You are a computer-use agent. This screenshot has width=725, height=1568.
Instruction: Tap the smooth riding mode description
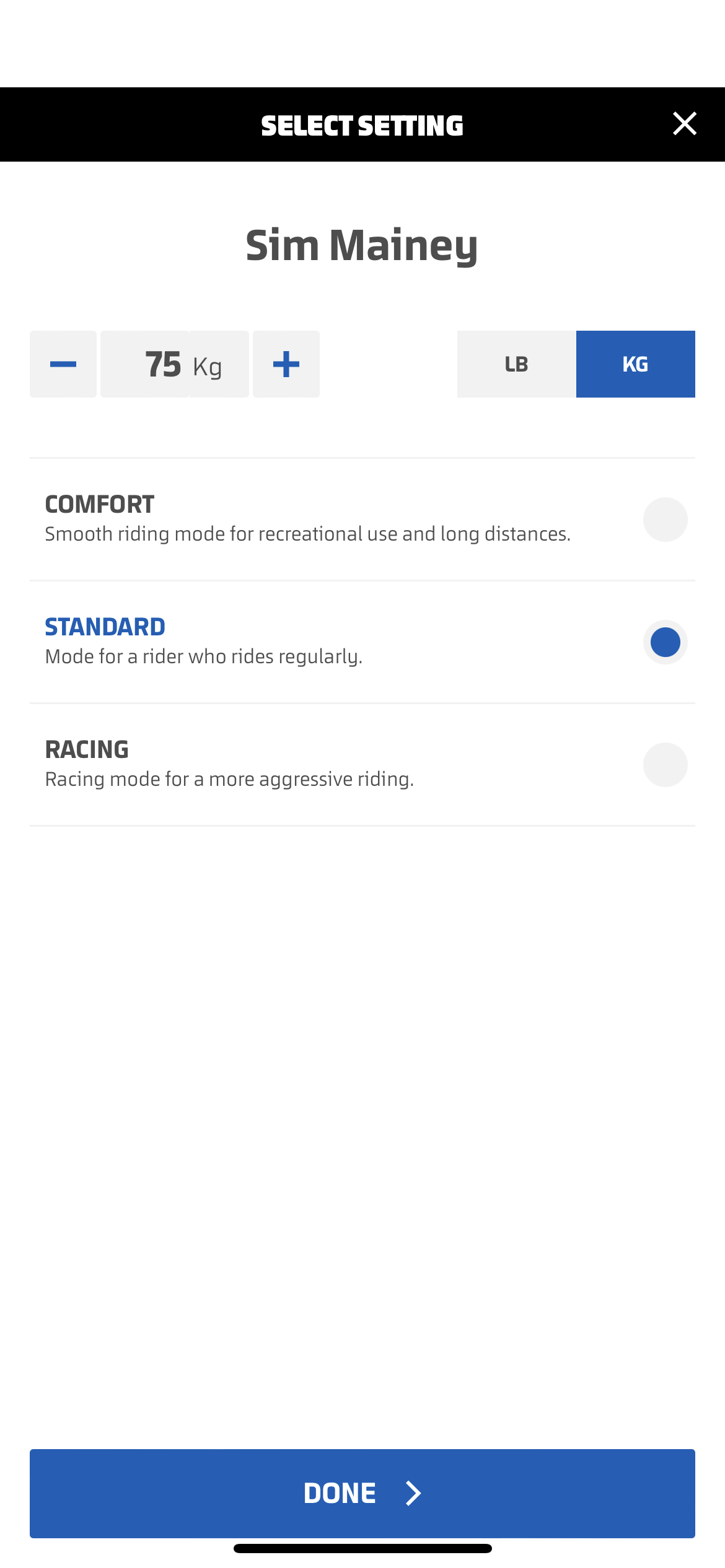pos(307,534)
